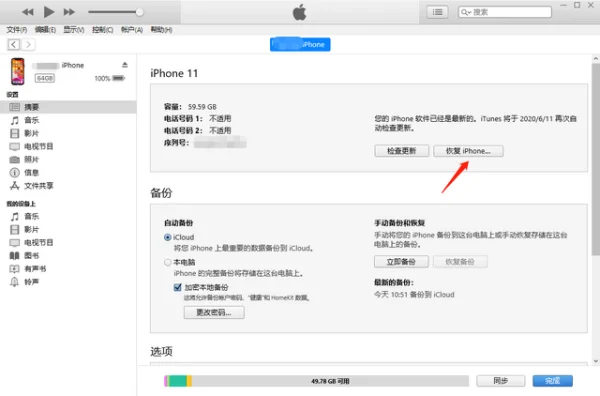Viewport: 600px width, 396px height.
Task: Click the 今天 10:51 备份到 iCloud text
Action: pyautogui.click(x=414, y=295)
